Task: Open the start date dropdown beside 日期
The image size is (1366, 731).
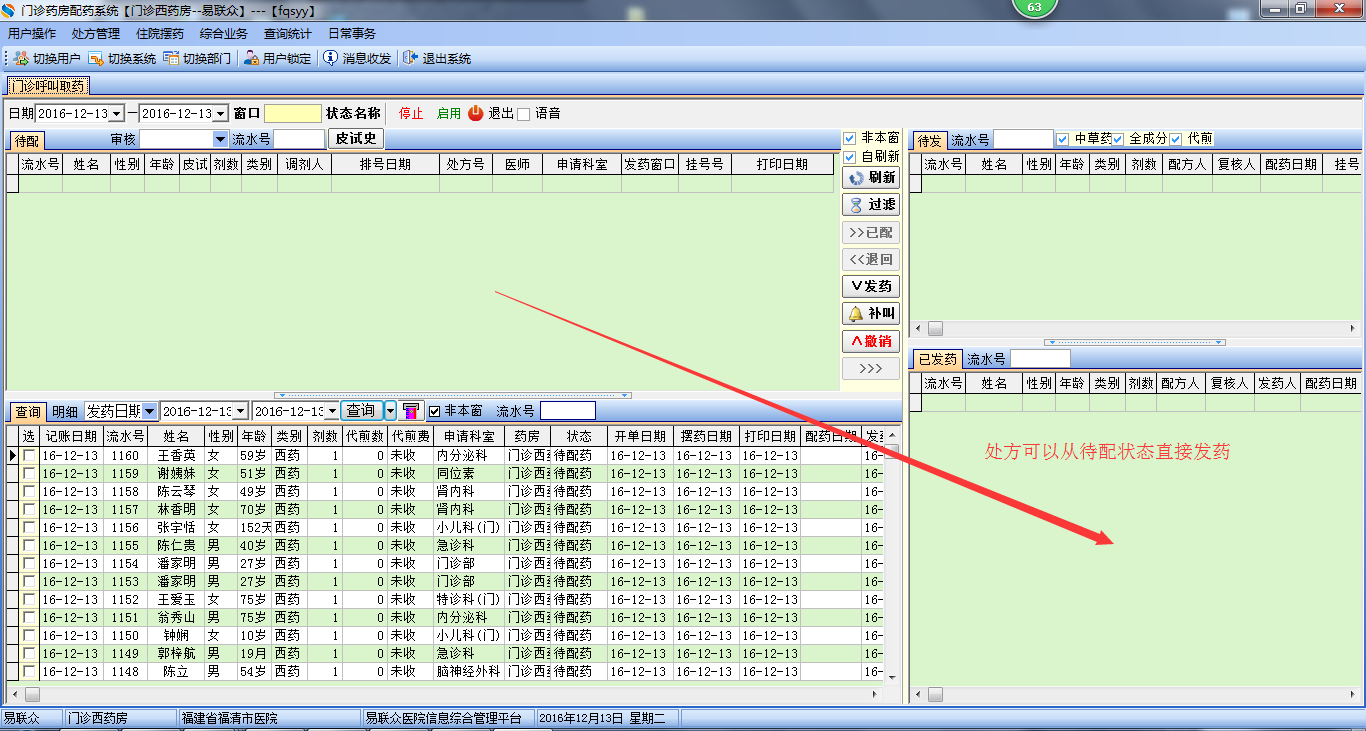Action: tap(117, 114)
